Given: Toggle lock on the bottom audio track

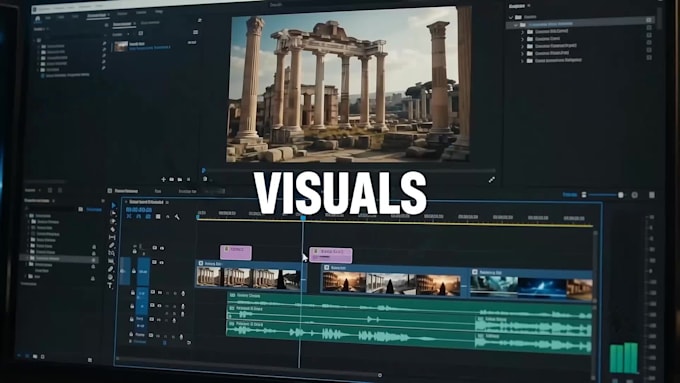Looking at the screenshot, I should pyautogui.click(x=131, y=334).
